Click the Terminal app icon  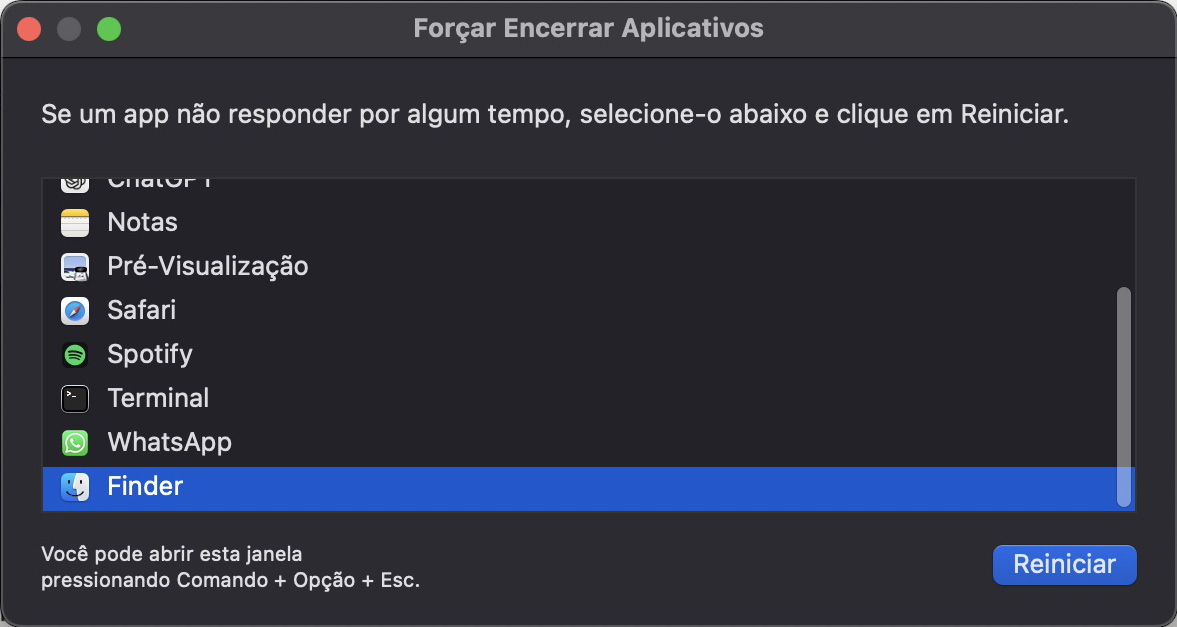[75, 398]
